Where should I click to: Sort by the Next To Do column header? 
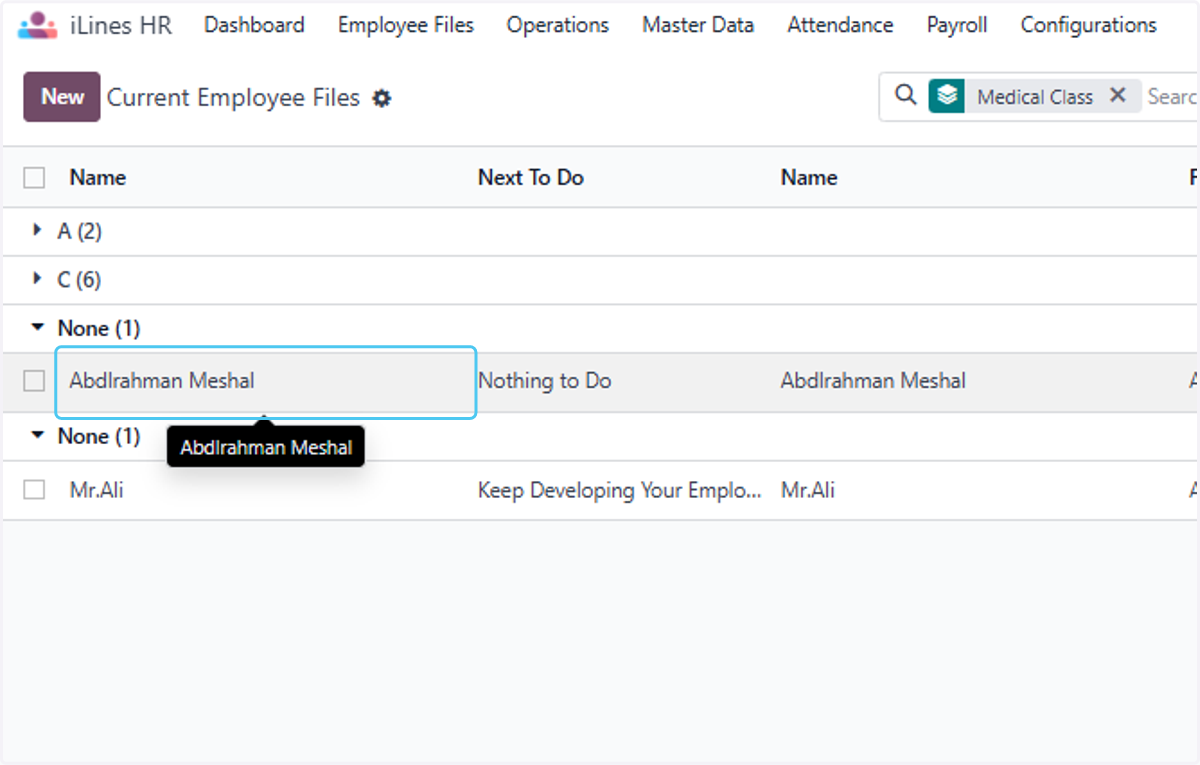pos(531,178)
